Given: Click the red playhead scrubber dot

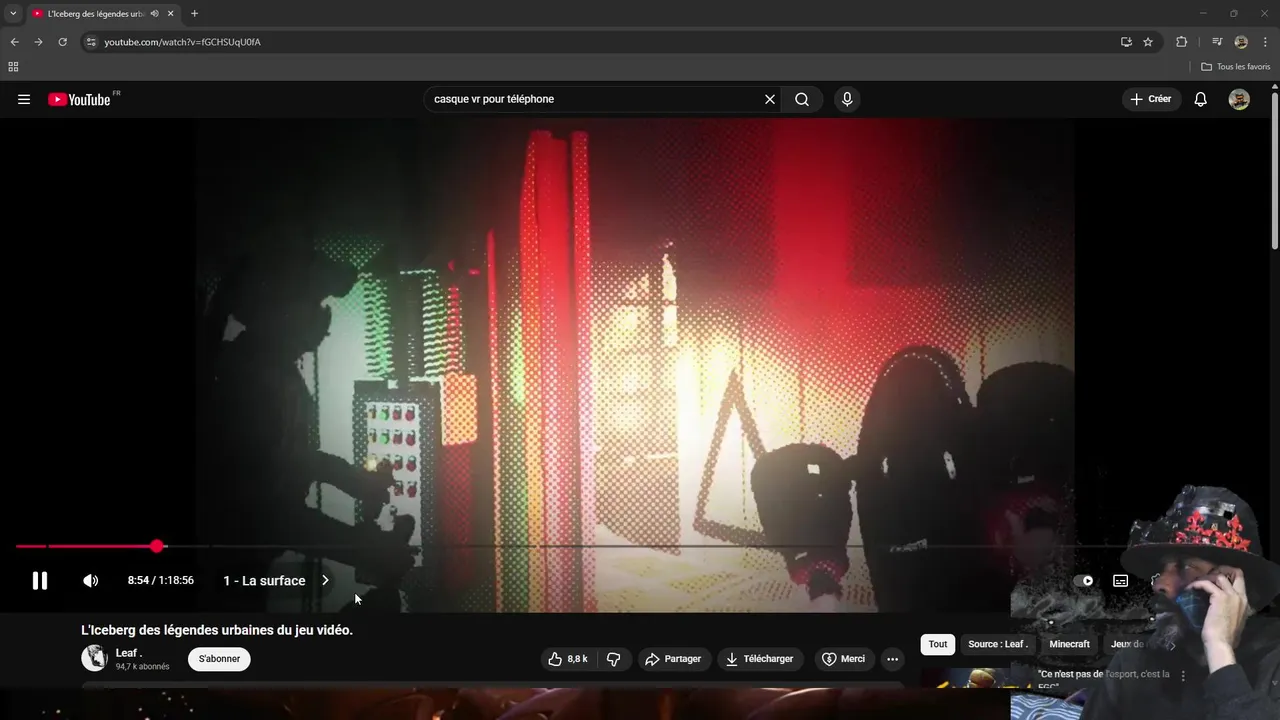Looking at the screenshot, I should click(x=157, y=546).
